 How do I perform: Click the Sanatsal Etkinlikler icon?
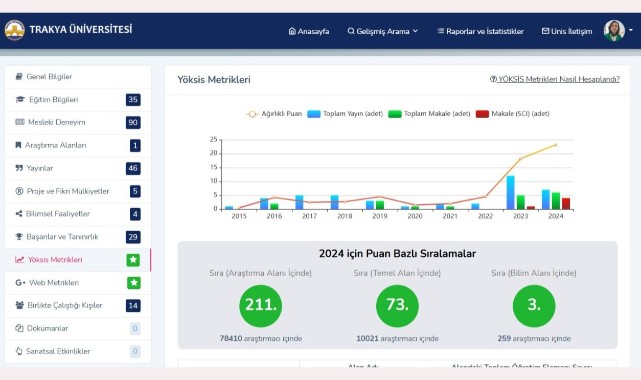click(19, 351)
